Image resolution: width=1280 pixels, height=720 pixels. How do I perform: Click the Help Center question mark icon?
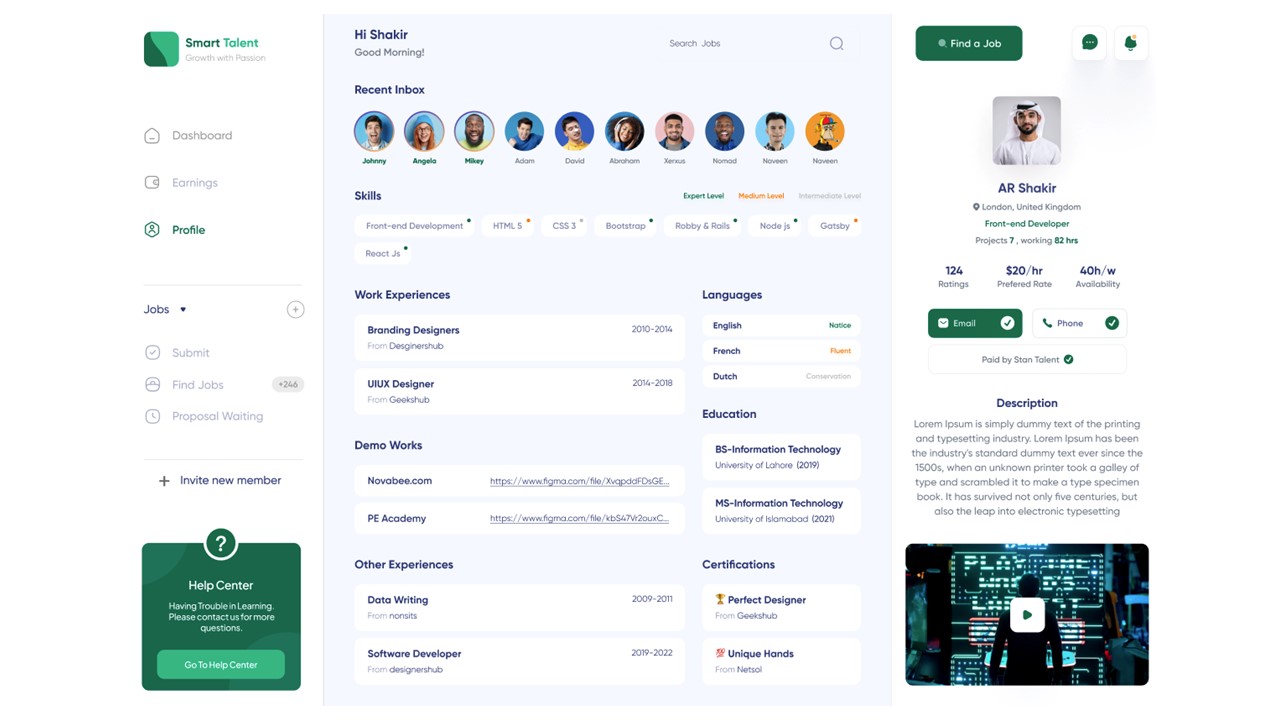(x=220, y=544)
